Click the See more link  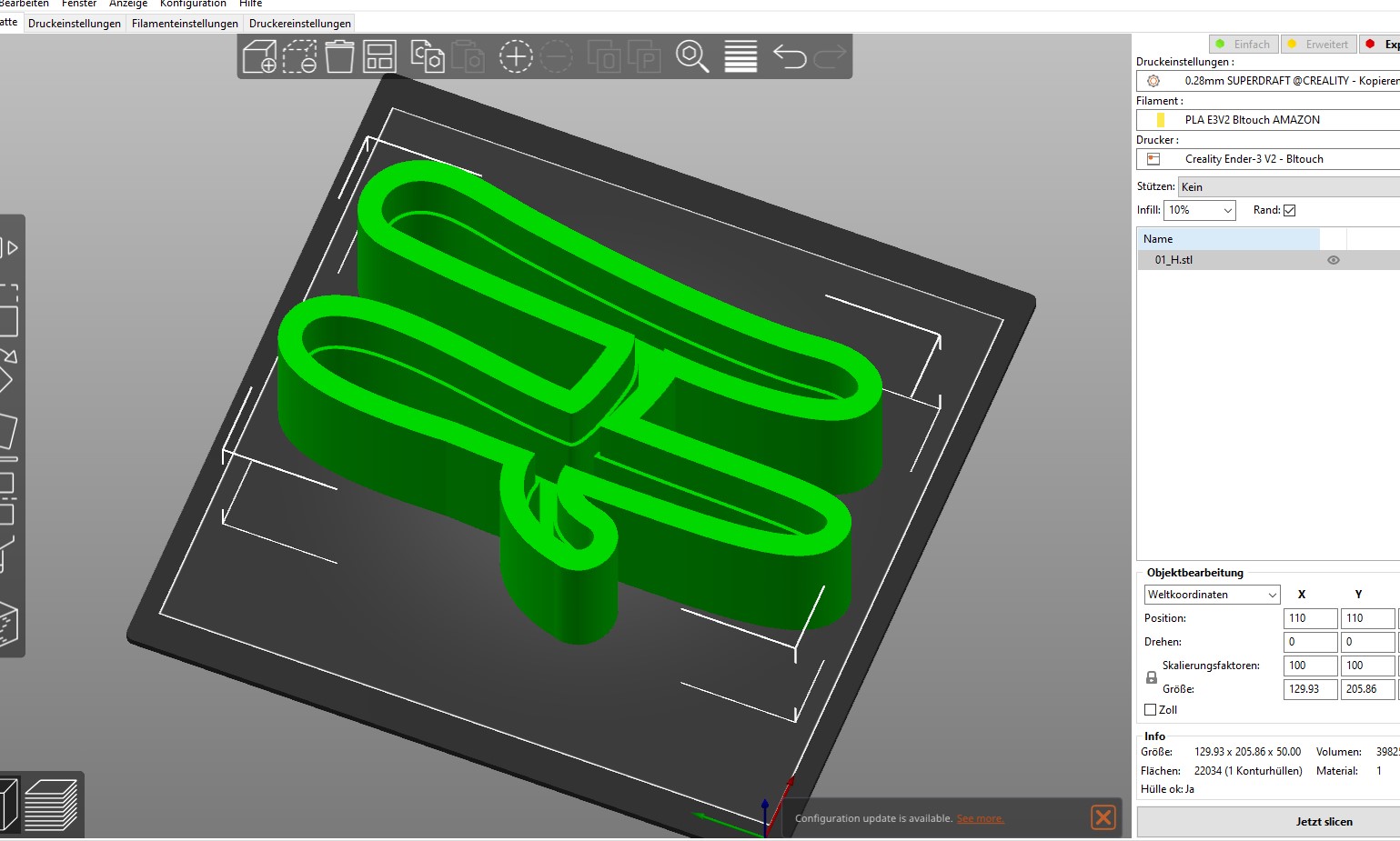coord(980,818)
